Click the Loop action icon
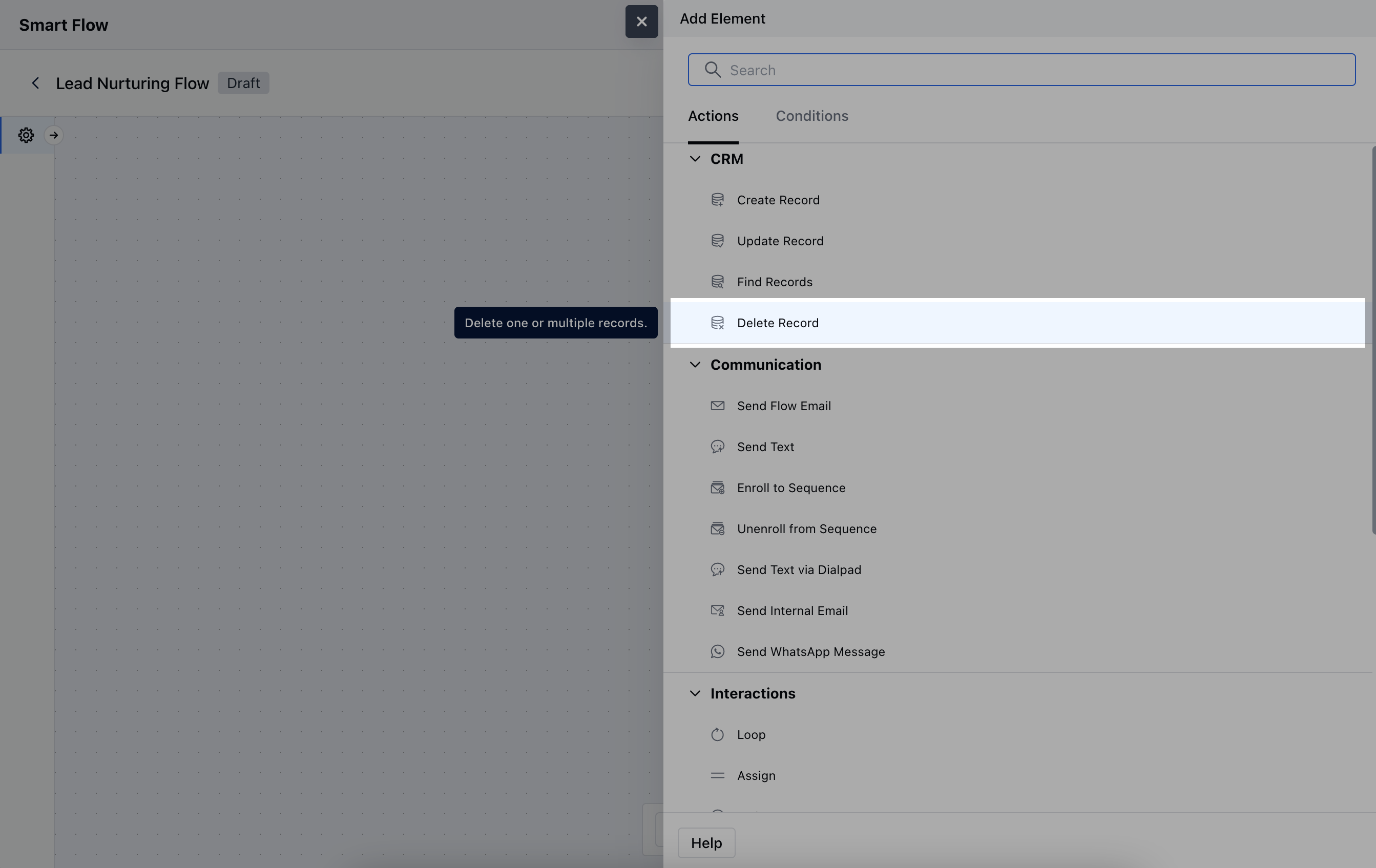The width and height of the screenshot is (1376, 868). click(x=717, y=734)
